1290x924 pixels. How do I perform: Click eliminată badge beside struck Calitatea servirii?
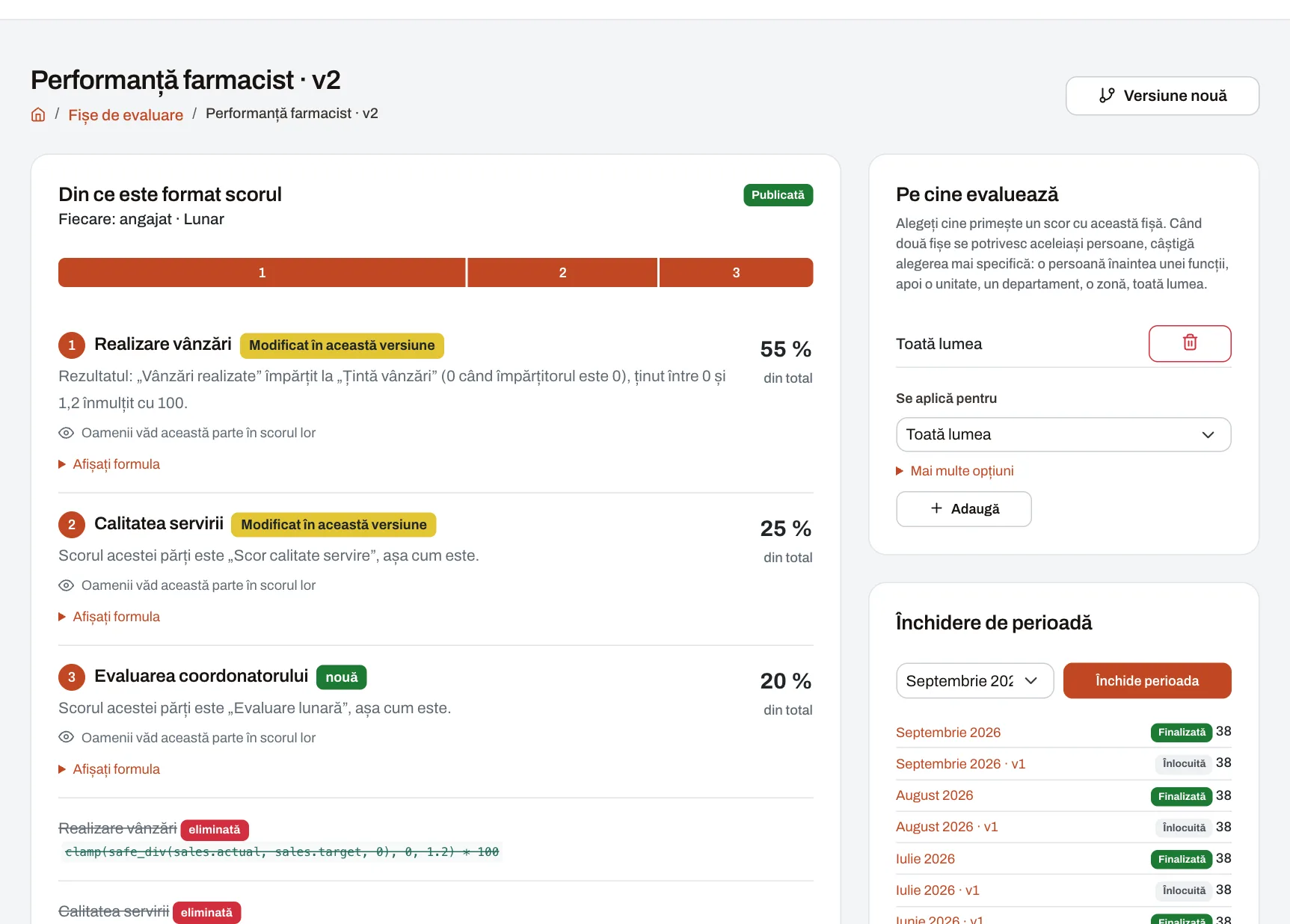(x=206, y=913)
